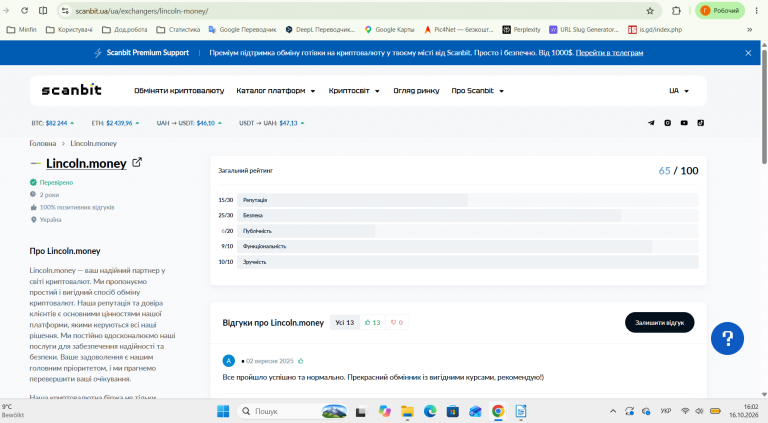This screenshot has height=423, width=768.
Task: Open the Telegram social icon in header
Action: [651, 123]
